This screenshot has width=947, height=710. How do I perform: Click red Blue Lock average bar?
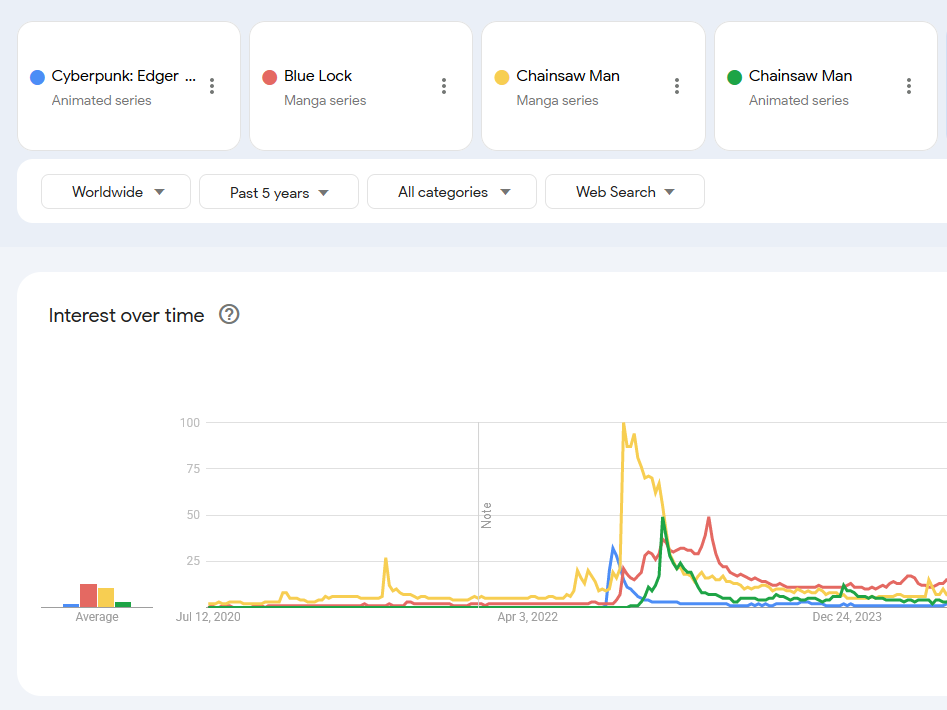click(88, 595)
